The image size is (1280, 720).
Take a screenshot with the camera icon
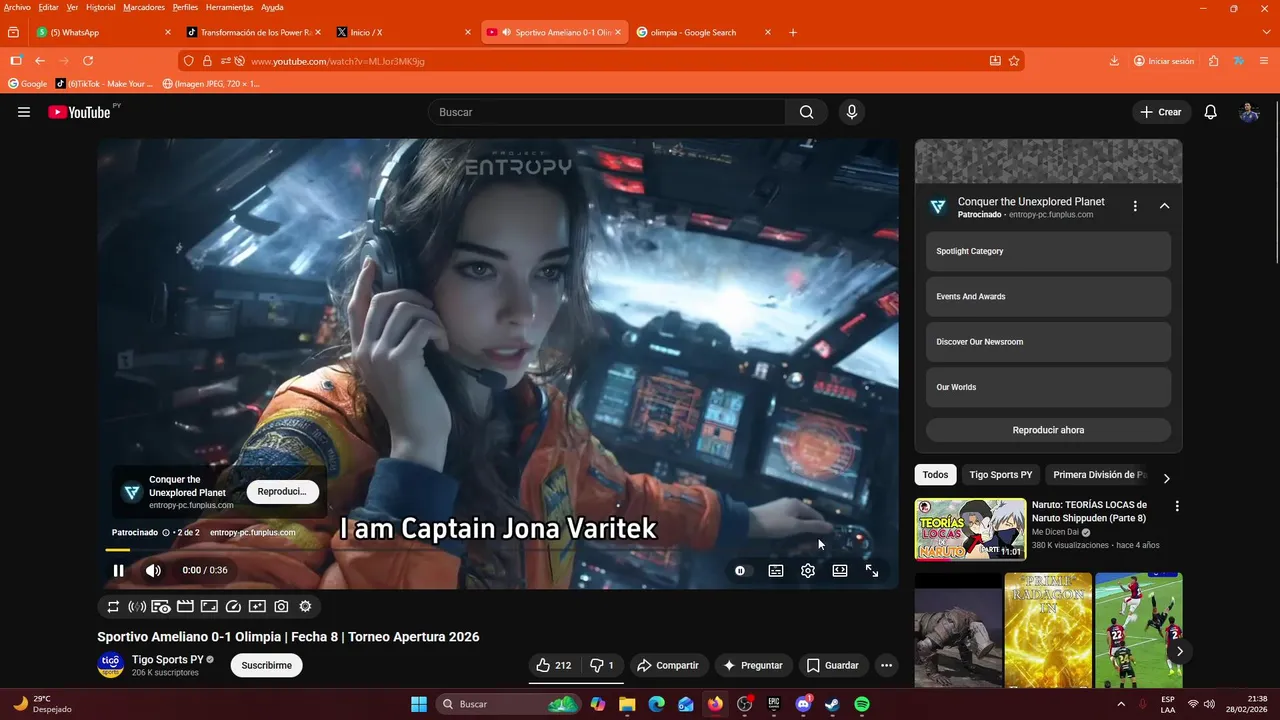281,606
